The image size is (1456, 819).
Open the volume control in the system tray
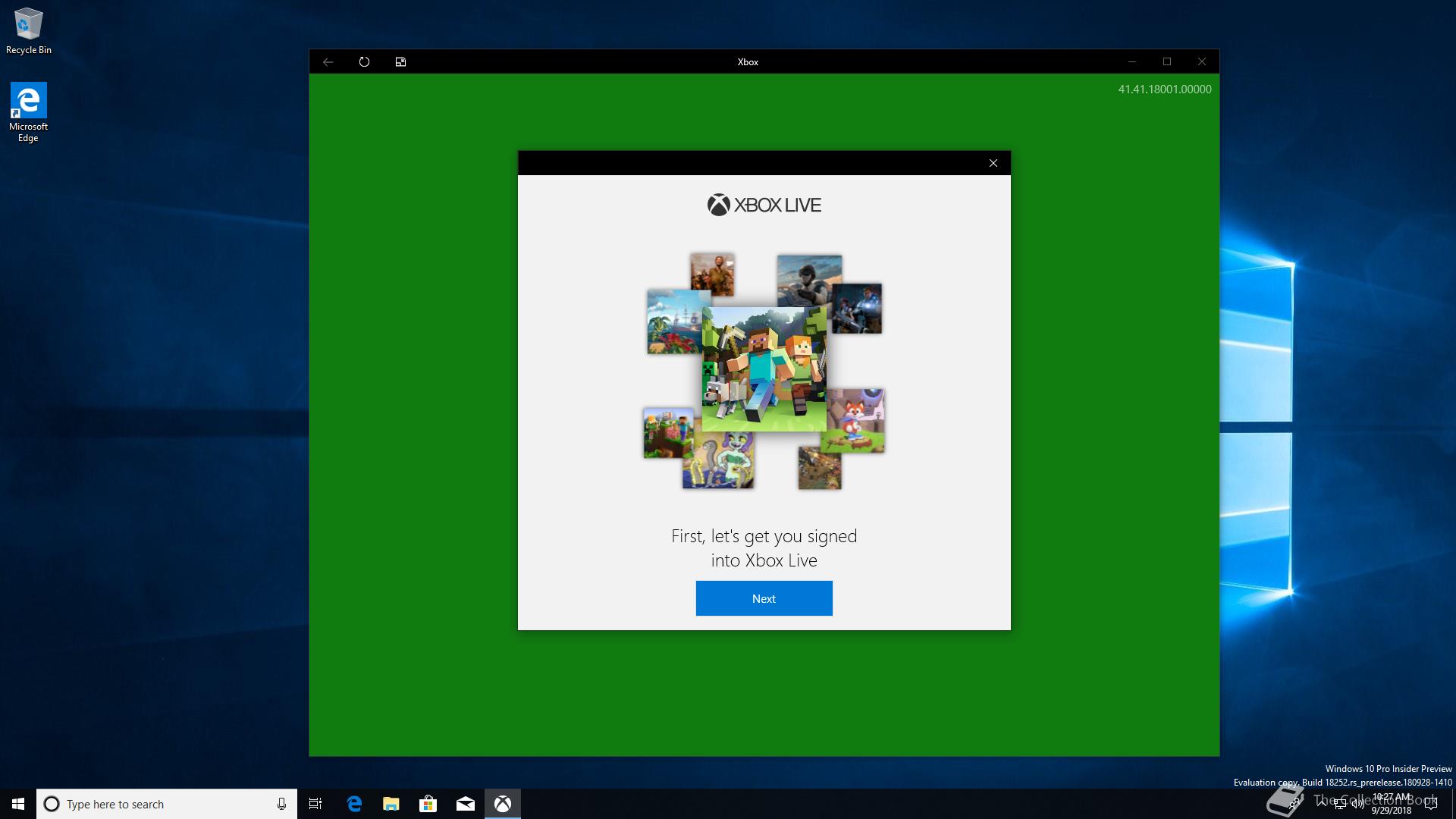(x=1357, y=805)
